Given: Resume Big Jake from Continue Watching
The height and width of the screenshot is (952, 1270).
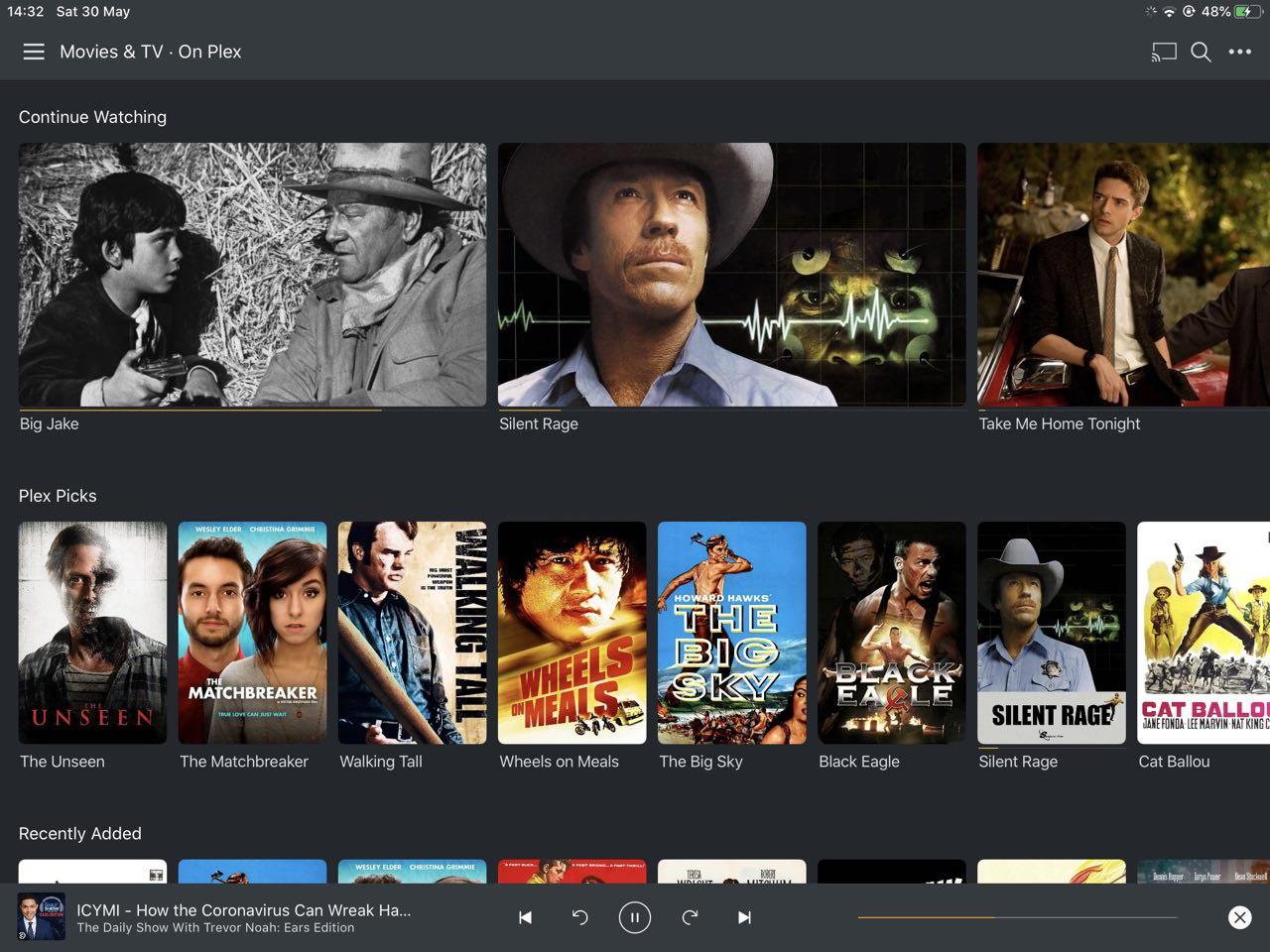Looking at the screenshot, I should pos(253,275).
